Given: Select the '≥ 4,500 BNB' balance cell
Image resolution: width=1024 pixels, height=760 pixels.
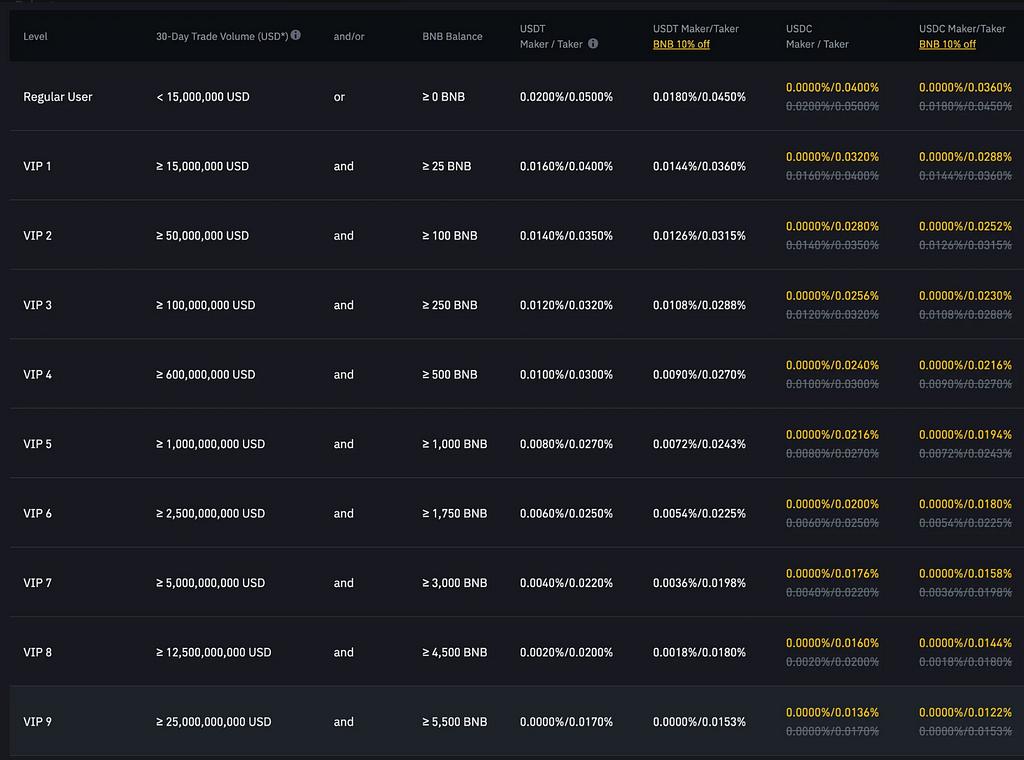Looking at the screenshot, I should (455, 652).
